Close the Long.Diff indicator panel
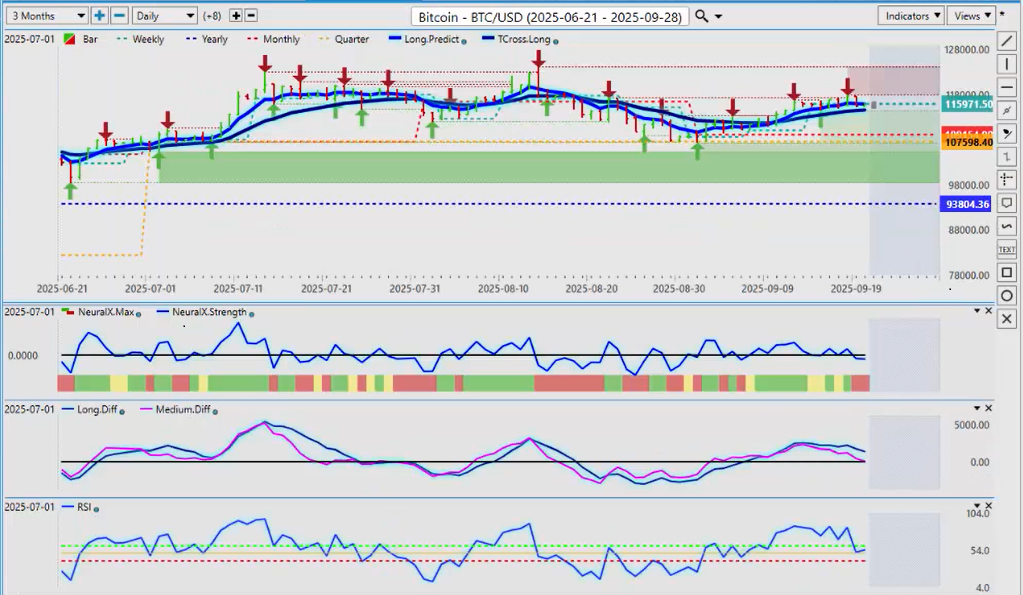 pos(988,408)
